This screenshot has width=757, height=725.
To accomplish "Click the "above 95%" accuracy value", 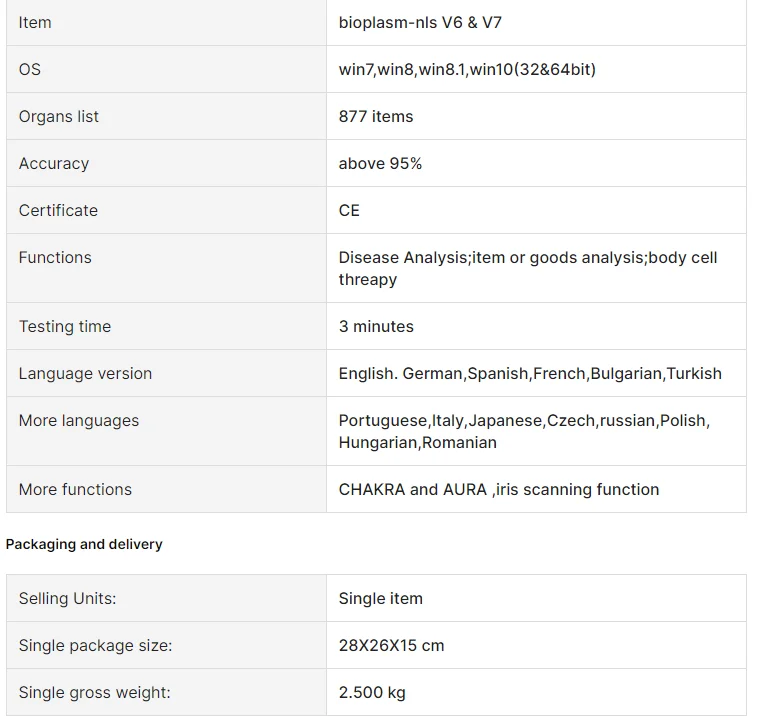I will (x=380, y=163).
